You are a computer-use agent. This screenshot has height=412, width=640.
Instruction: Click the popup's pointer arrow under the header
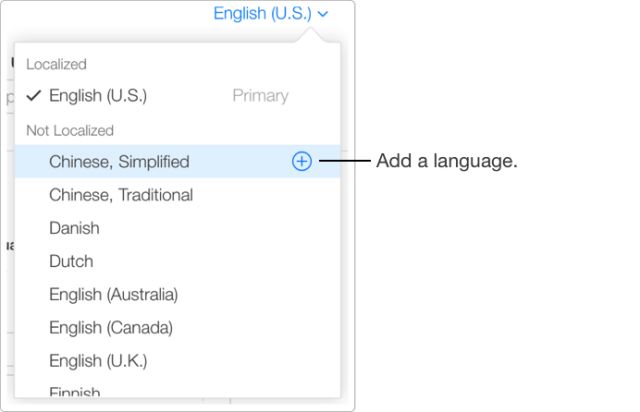[x=311, y=35]
